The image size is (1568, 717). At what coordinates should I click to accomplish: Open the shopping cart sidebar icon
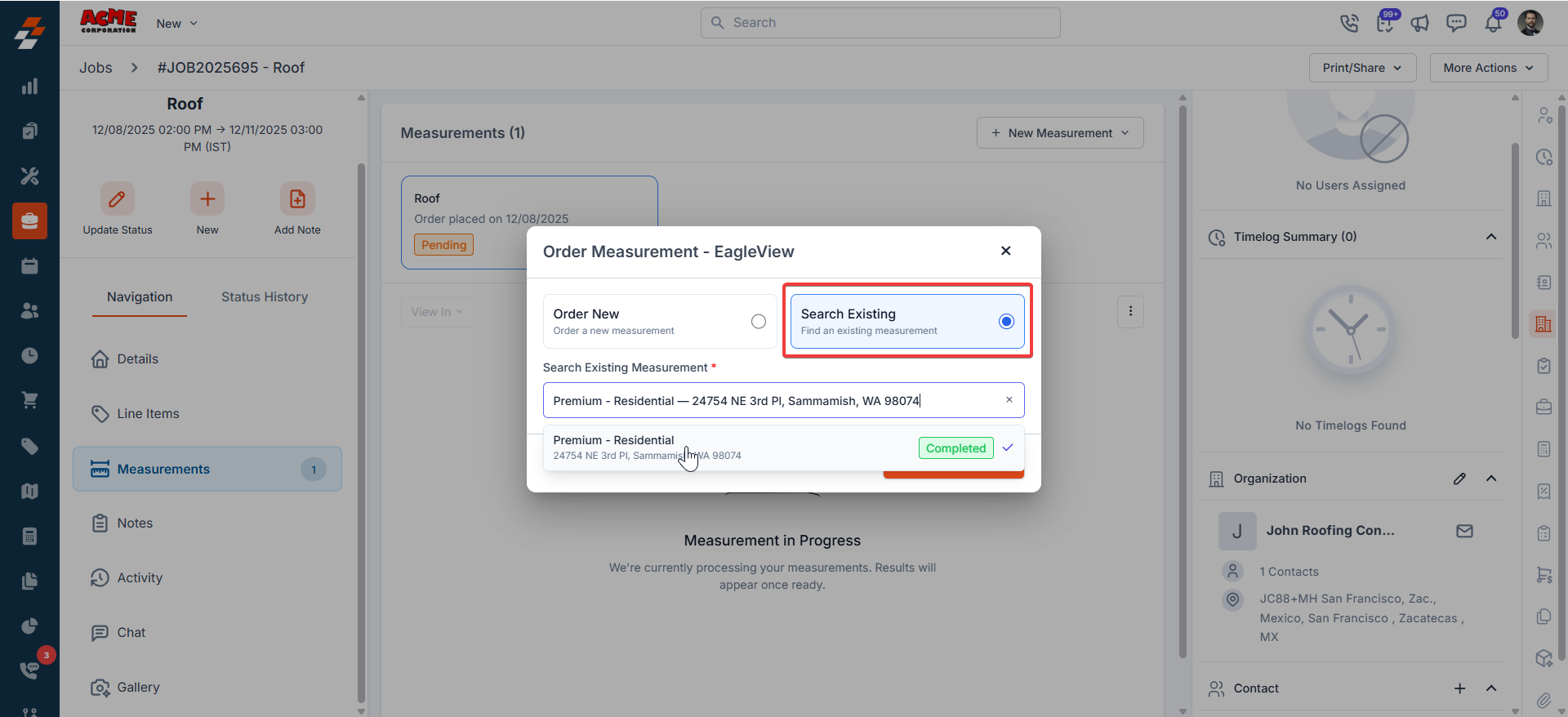point(29,400)
